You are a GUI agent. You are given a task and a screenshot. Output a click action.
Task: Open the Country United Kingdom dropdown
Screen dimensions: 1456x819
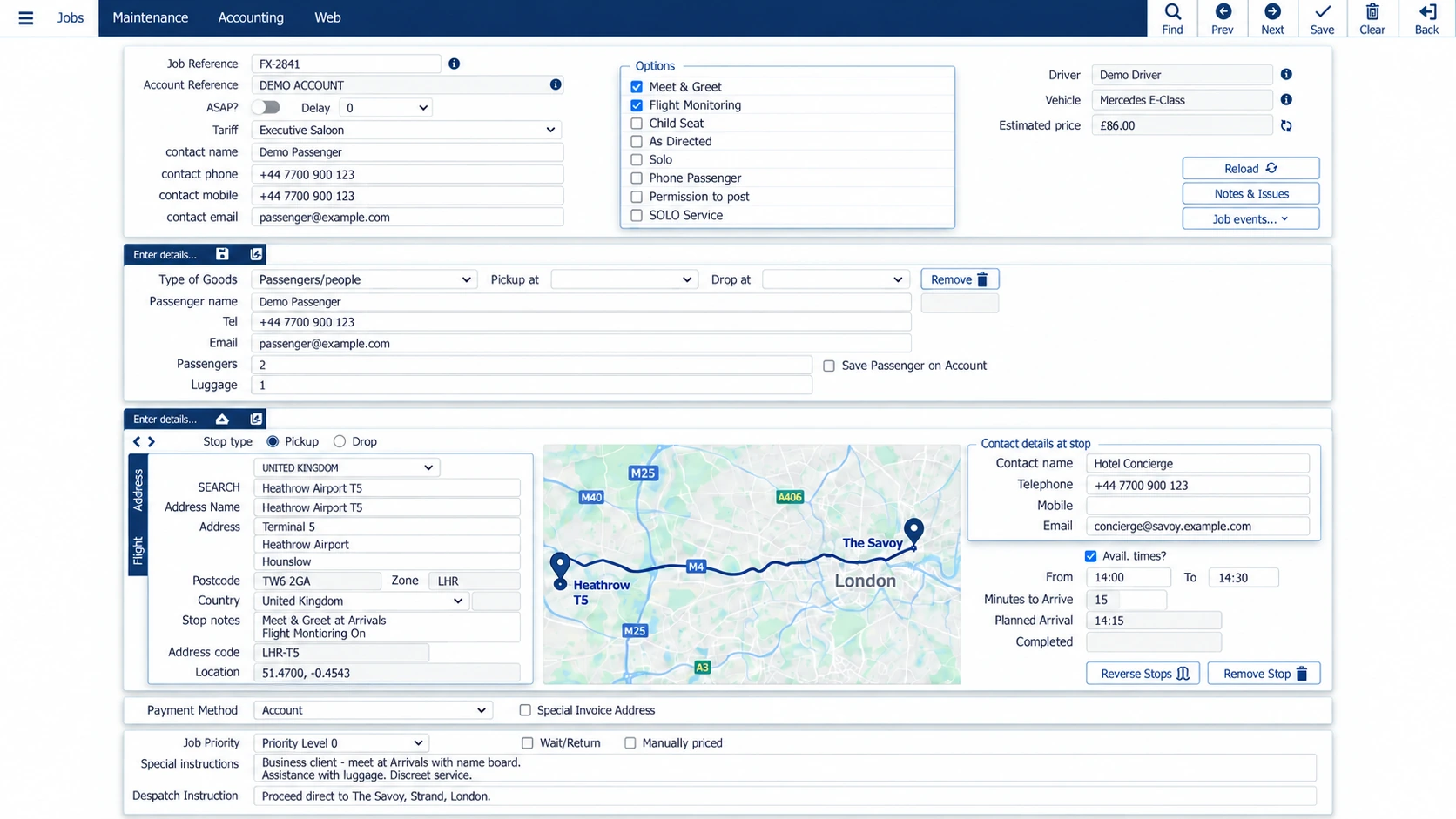(x=361, y=601)
